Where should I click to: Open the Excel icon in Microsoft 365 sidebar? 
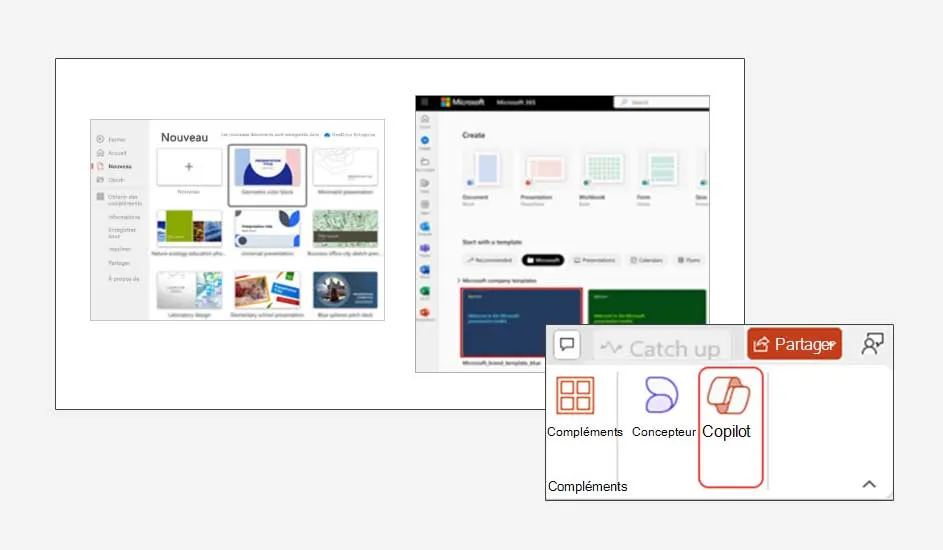(x=425, y=291)
